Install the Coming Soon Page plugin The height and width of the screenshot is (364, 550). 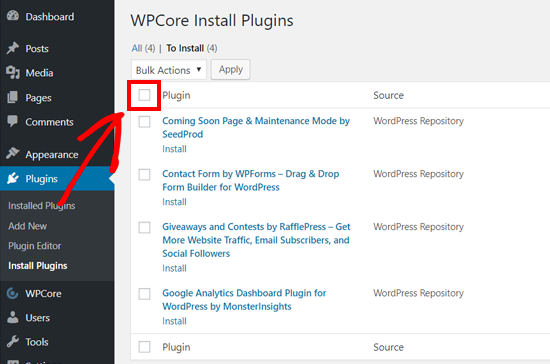pyautogui.click(x=174, y=149)
